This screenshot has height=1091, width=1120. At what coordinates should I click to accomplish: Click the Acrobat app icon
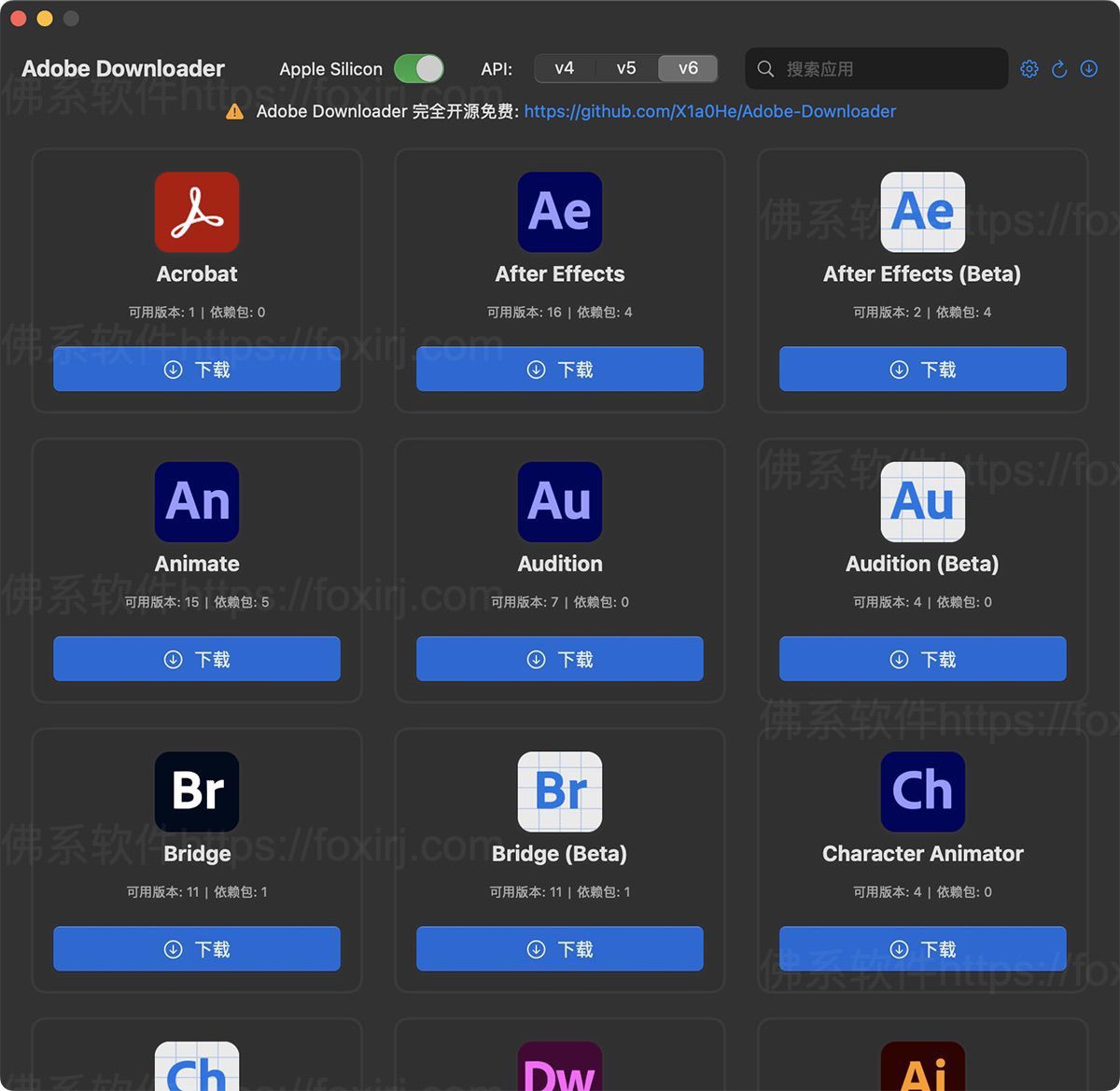pyautogui.click(x=196, y=212)
